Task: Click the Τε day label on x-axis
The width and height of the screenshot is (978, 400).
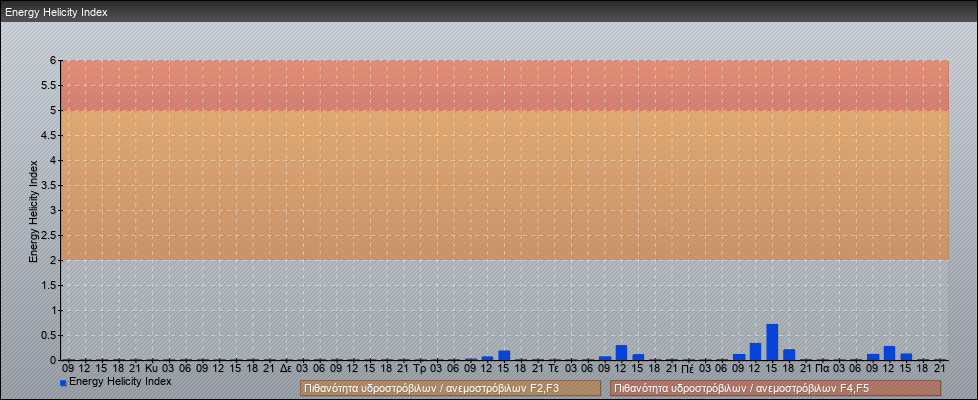Action: [553, 369]
